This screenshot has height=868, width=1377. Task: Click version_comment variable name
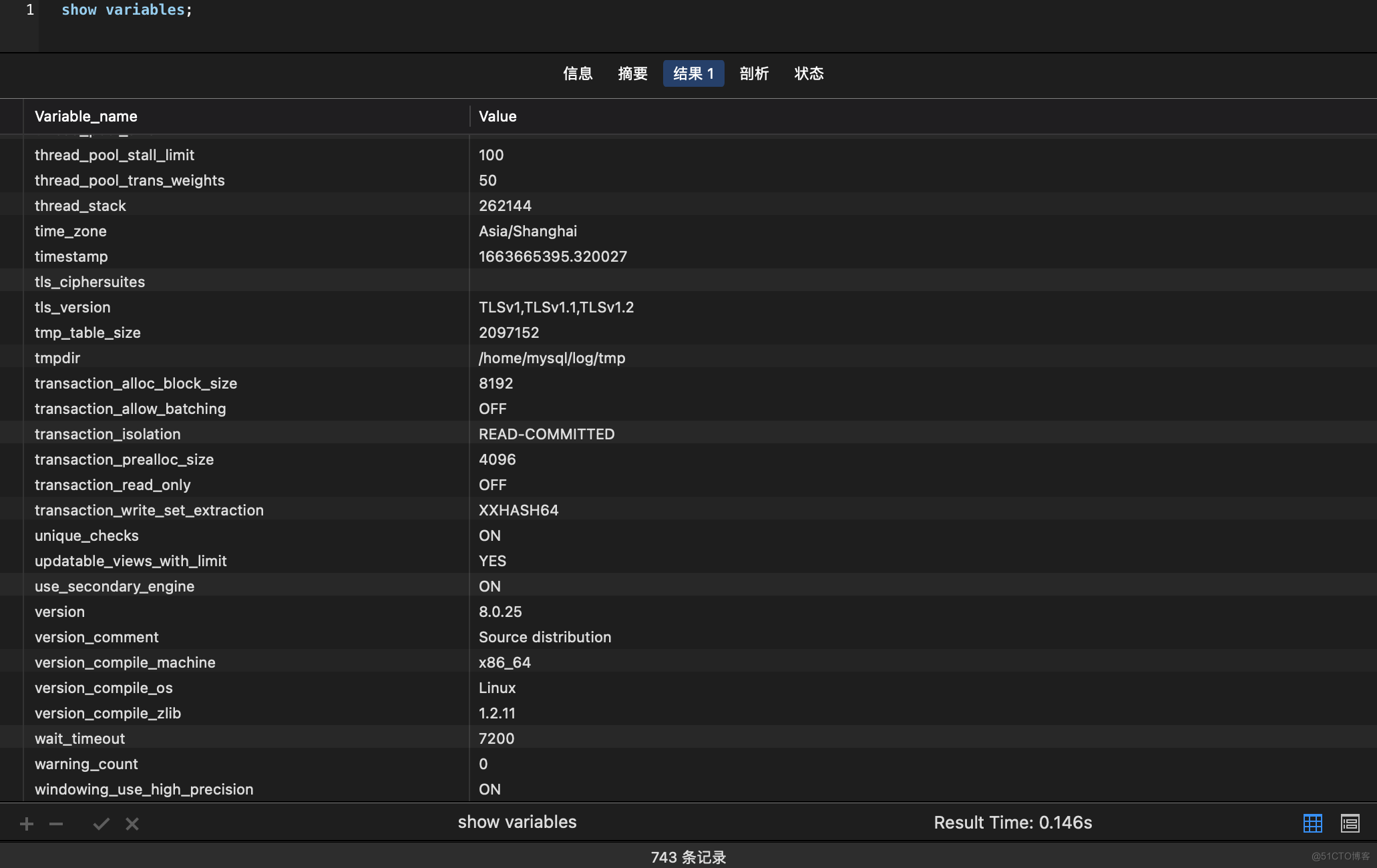click(97, 637)
